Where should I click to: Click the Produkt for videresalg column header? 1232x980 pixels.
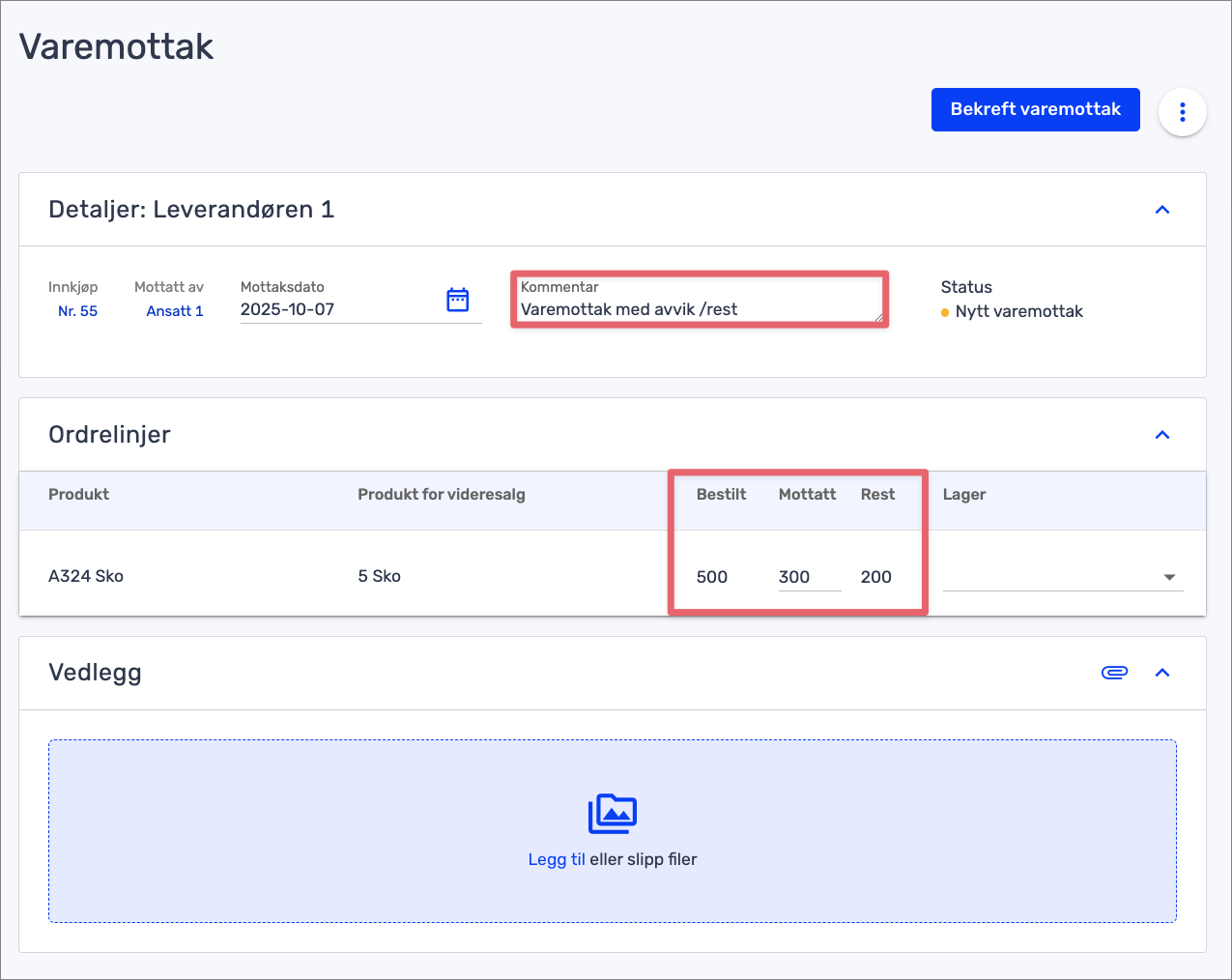point(442,494)
